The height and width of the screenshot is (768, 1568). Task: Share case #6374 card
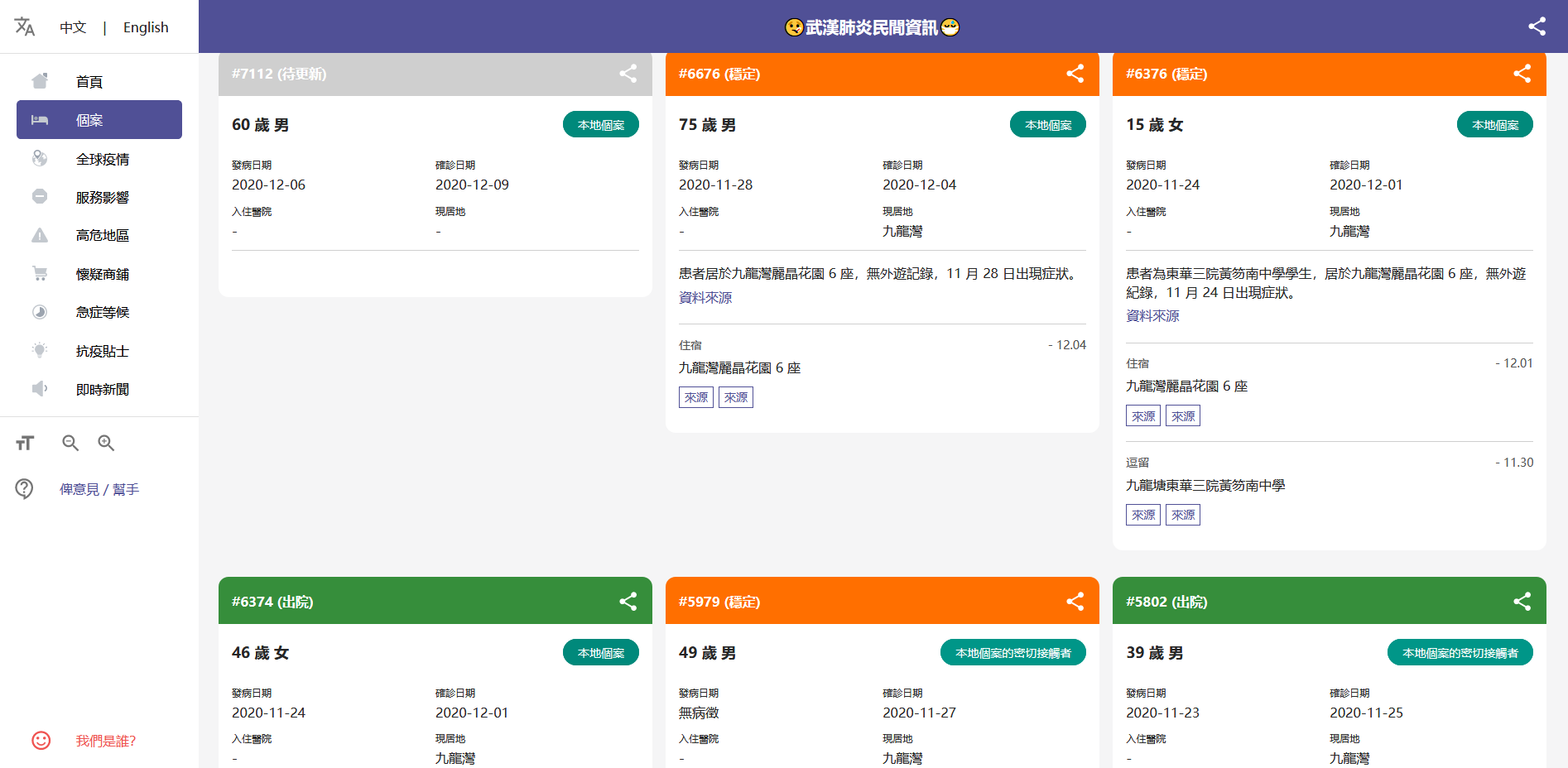pyautogui.click(x=628, y=601)
